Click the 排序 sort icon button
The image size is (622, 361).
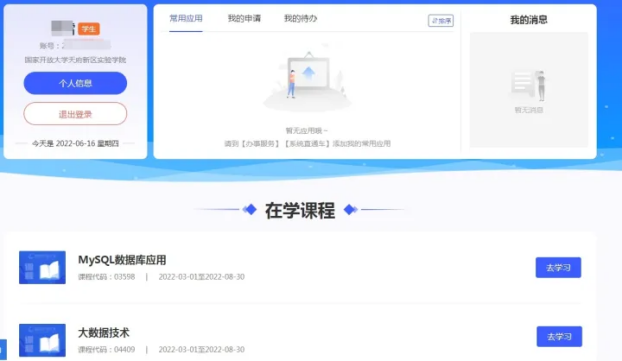[x=441, y=21]
